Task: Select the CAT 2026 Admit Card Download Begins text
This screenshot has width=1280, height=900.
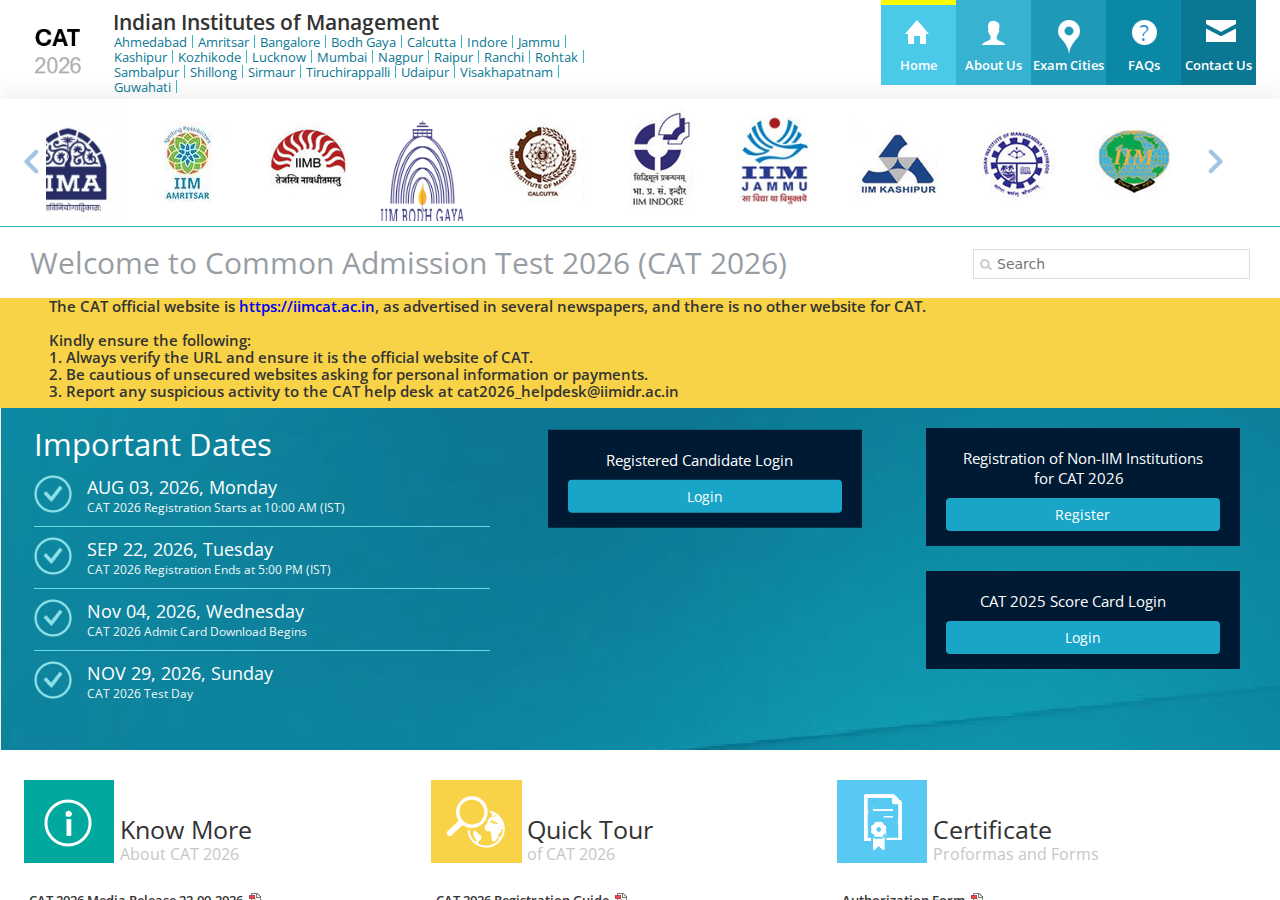Action: click(197, 632)
